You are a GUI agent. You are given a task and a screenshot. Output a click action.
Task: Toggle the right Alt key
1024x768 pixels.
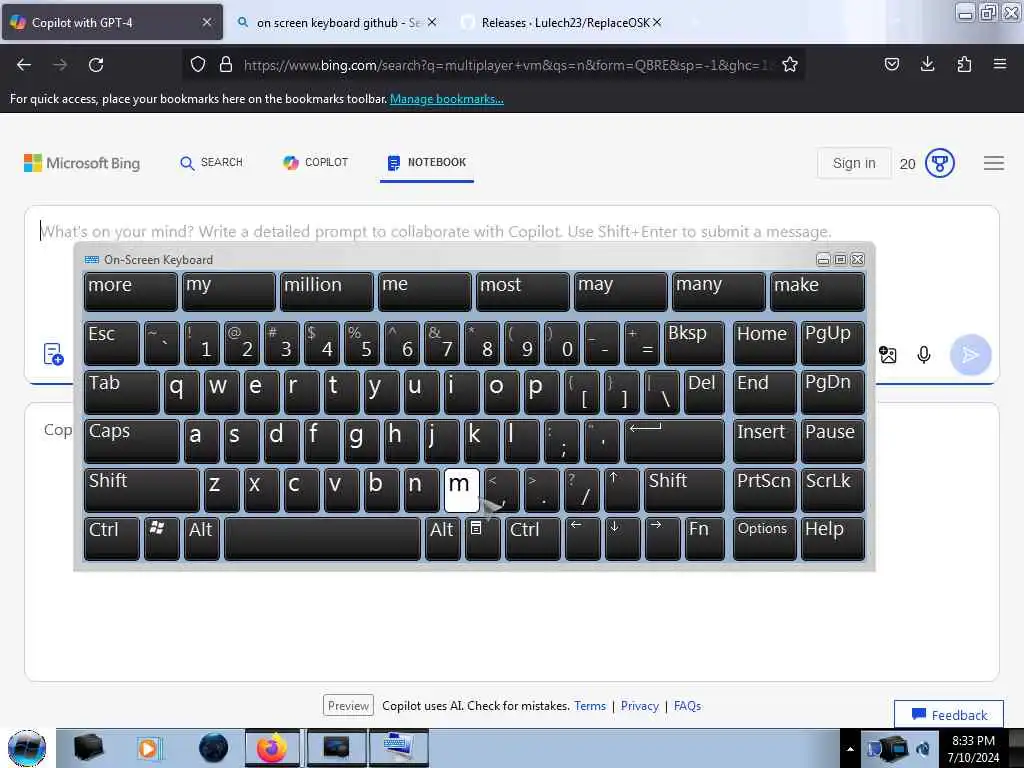(442, 539)
